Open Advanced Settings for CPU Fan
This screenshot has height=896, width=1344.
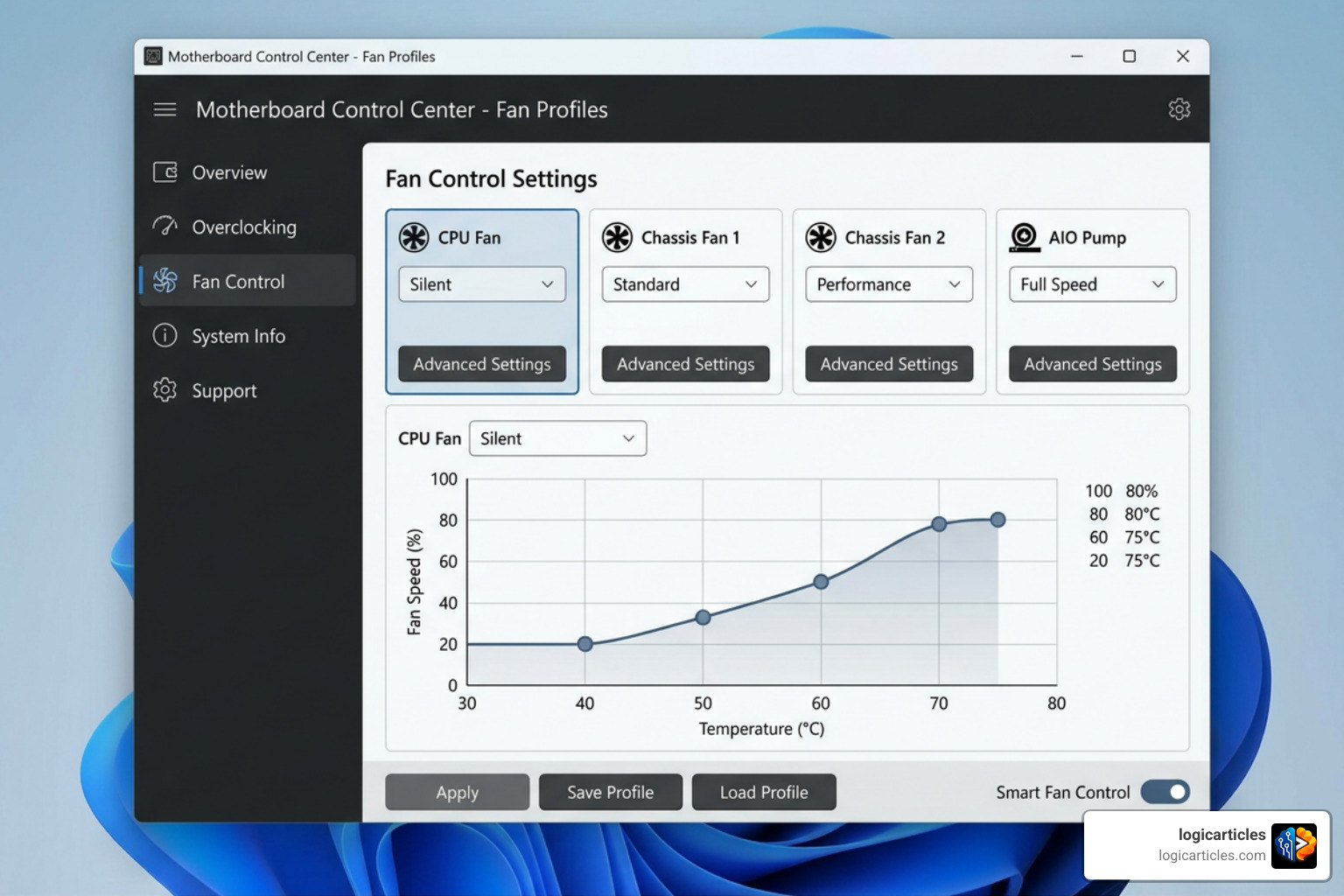coord(482,364)
